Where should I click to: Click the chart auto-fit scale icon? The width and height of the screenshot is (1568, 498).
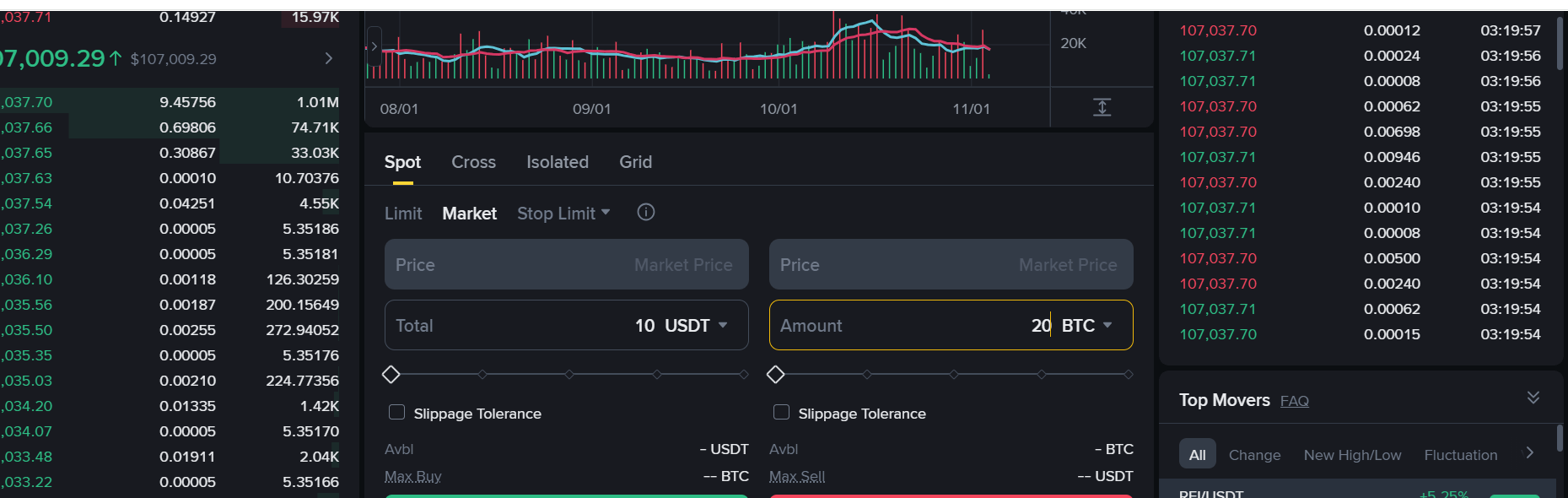coord(1102,107)
